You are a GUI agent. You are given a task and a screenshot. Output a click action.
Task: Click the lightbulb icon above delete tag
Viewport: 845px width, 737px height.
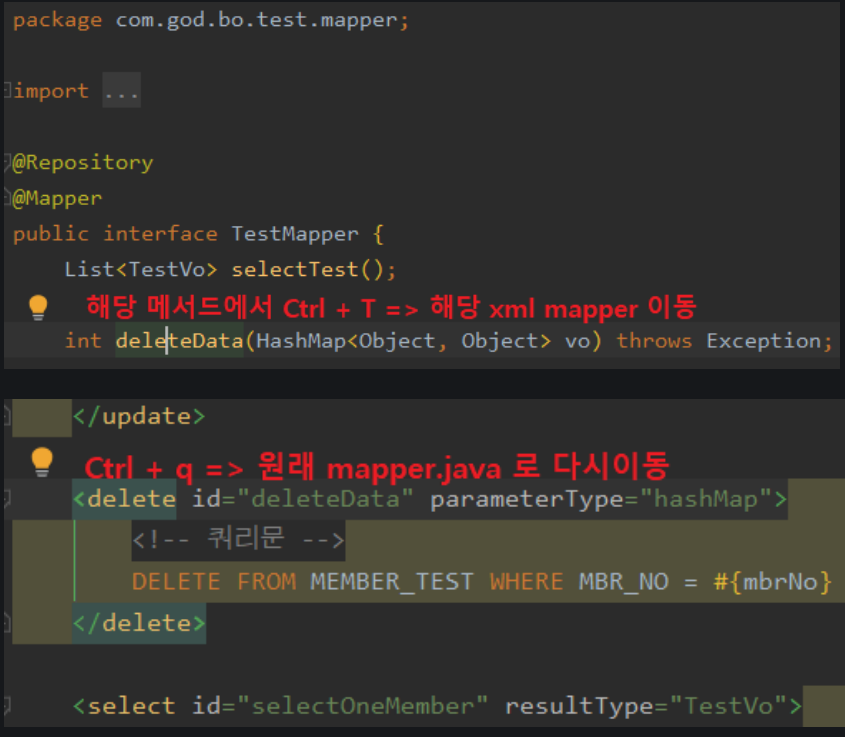42,462
